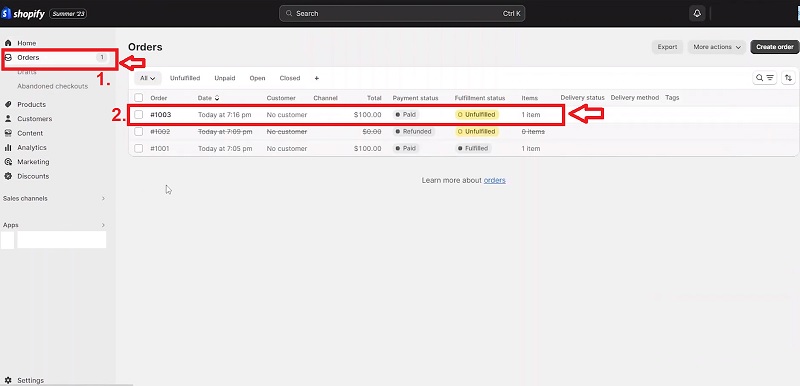This screenshot has width=800, height=386.
Task: Go to Customers in sidebar
Action: pyautogui.click(x=35, y=119)
